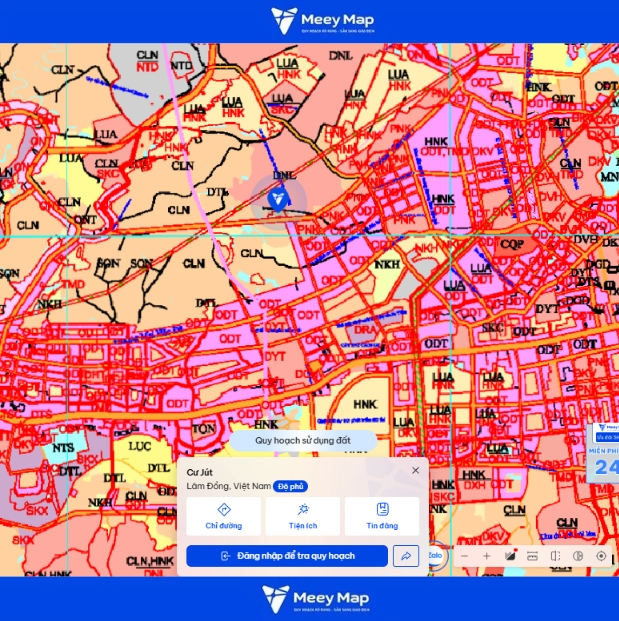Click the Meey Map logo in header

323,21
